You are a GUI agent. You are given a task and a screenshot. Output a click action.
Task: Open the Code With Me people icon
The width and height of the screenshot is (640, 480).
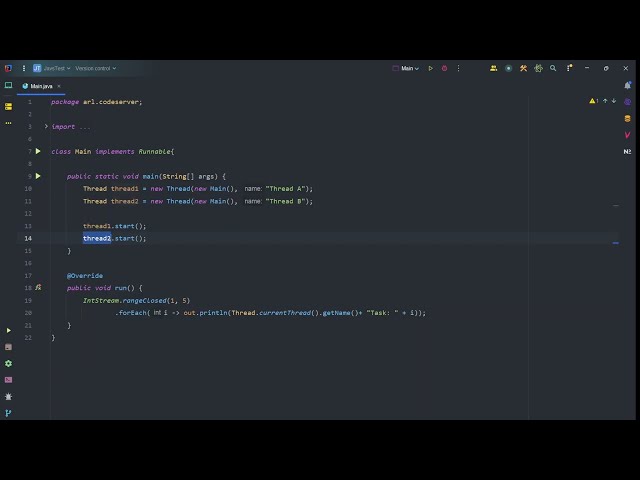[493, 68]
